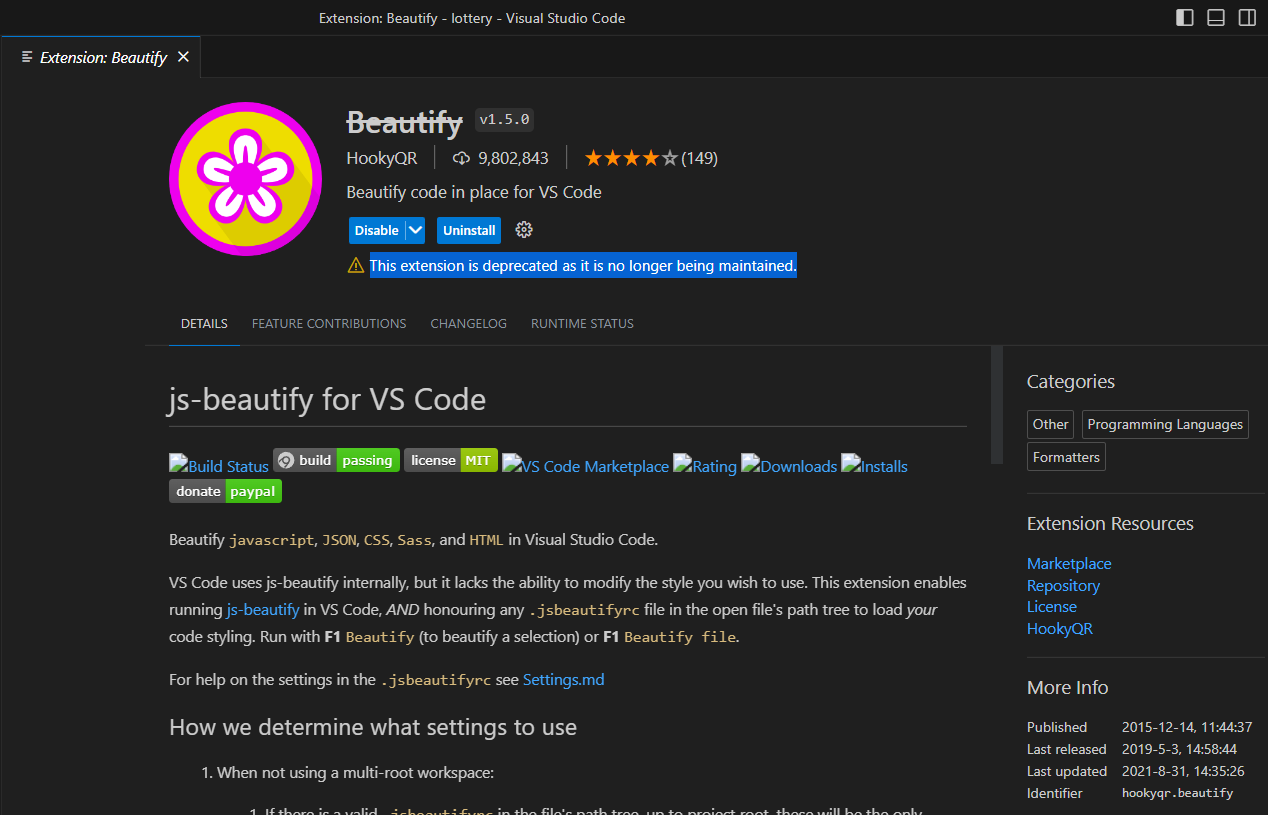Click the details vertical scrollbar
This screenshot has width=1268, height=815.
click(996, 405)
